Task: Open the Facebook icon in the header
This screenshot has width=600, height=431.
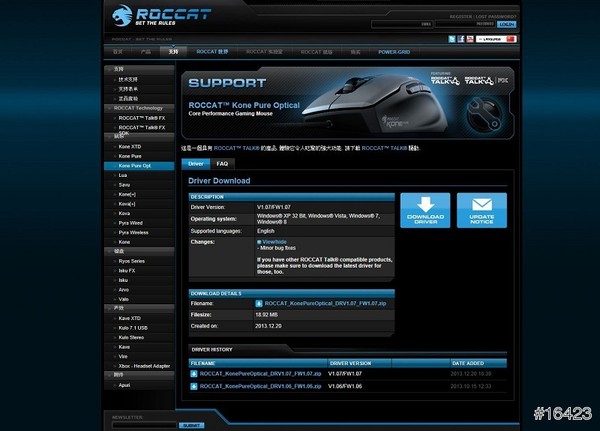Action: [461, 39]
